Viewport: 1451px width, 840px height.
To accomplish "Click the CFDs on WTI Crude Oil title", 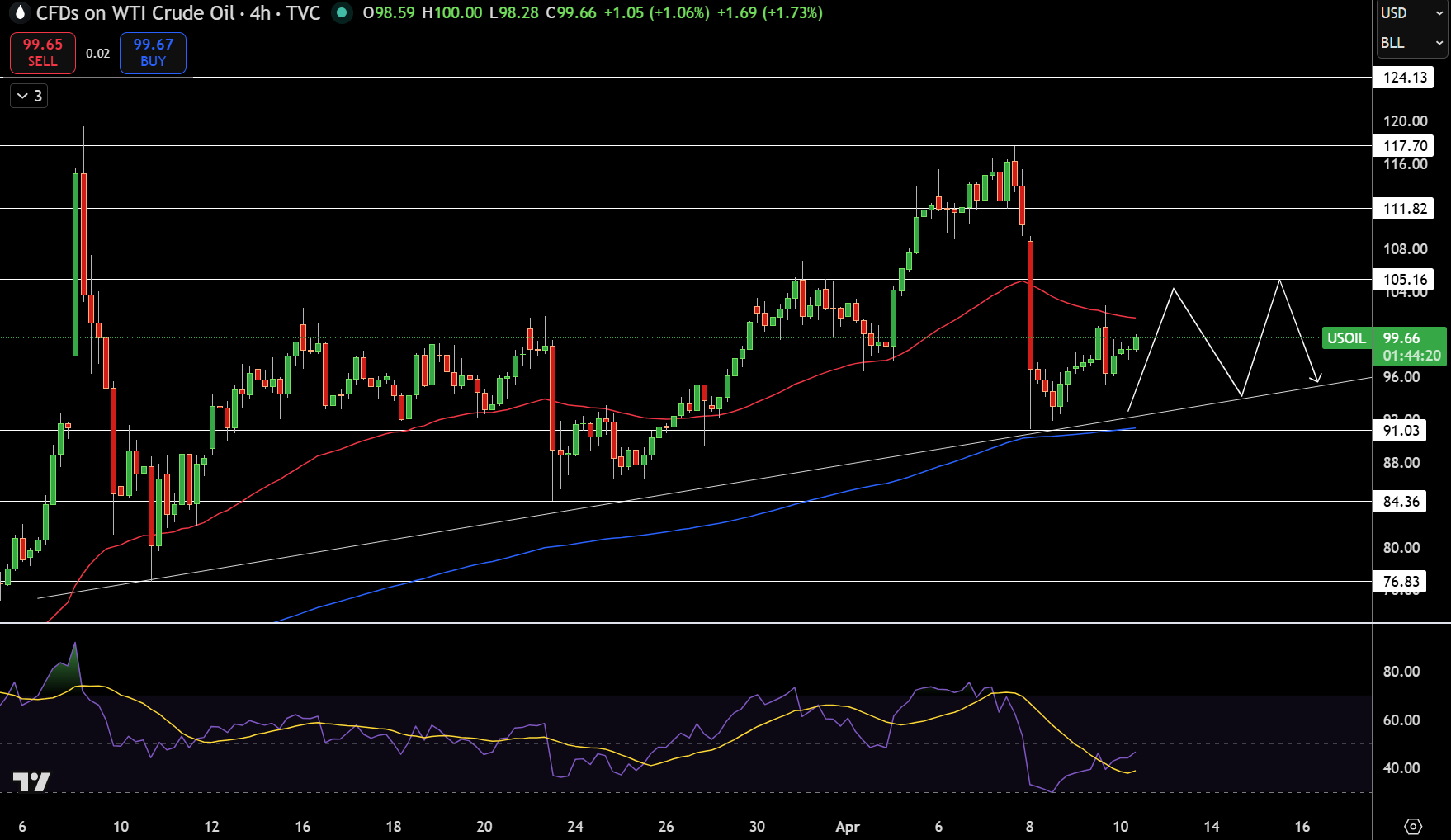I will pos(135,13).
